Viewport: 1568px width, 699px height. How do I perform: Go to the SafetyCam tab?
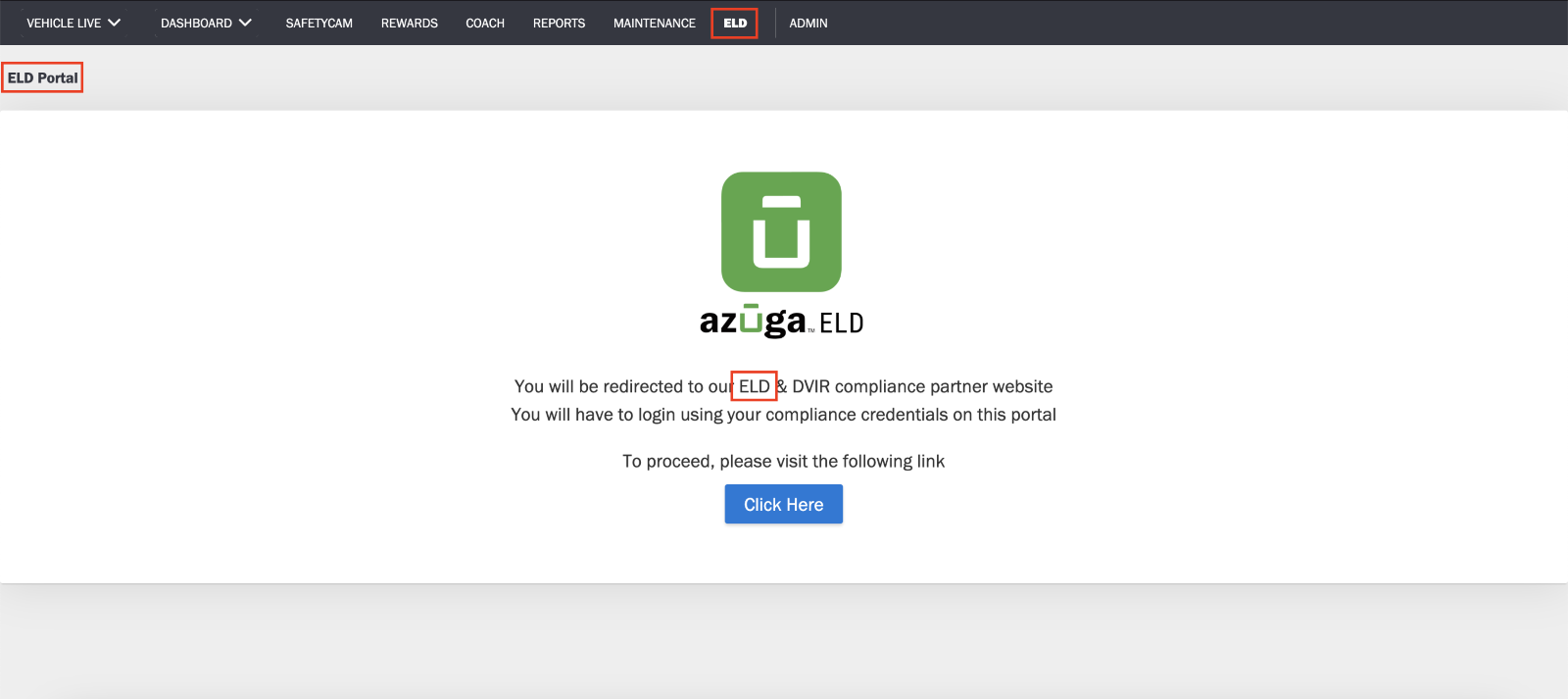coord(318,23)
